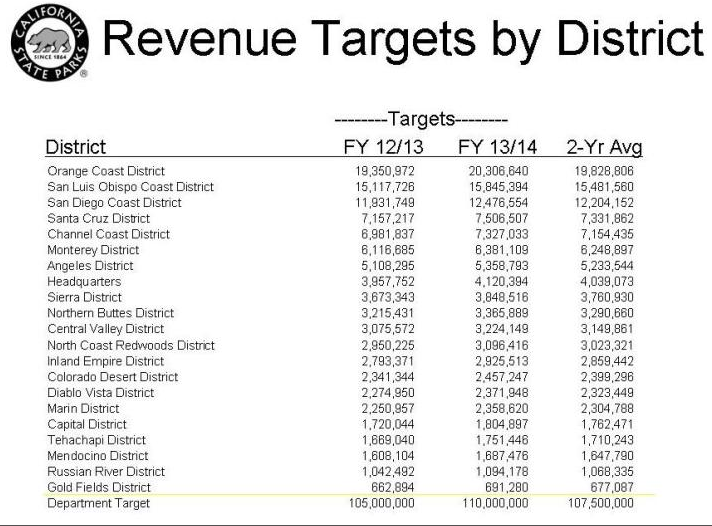Select the Sierra District label
This screenshot has height=526, width=712.
(84, 298)
